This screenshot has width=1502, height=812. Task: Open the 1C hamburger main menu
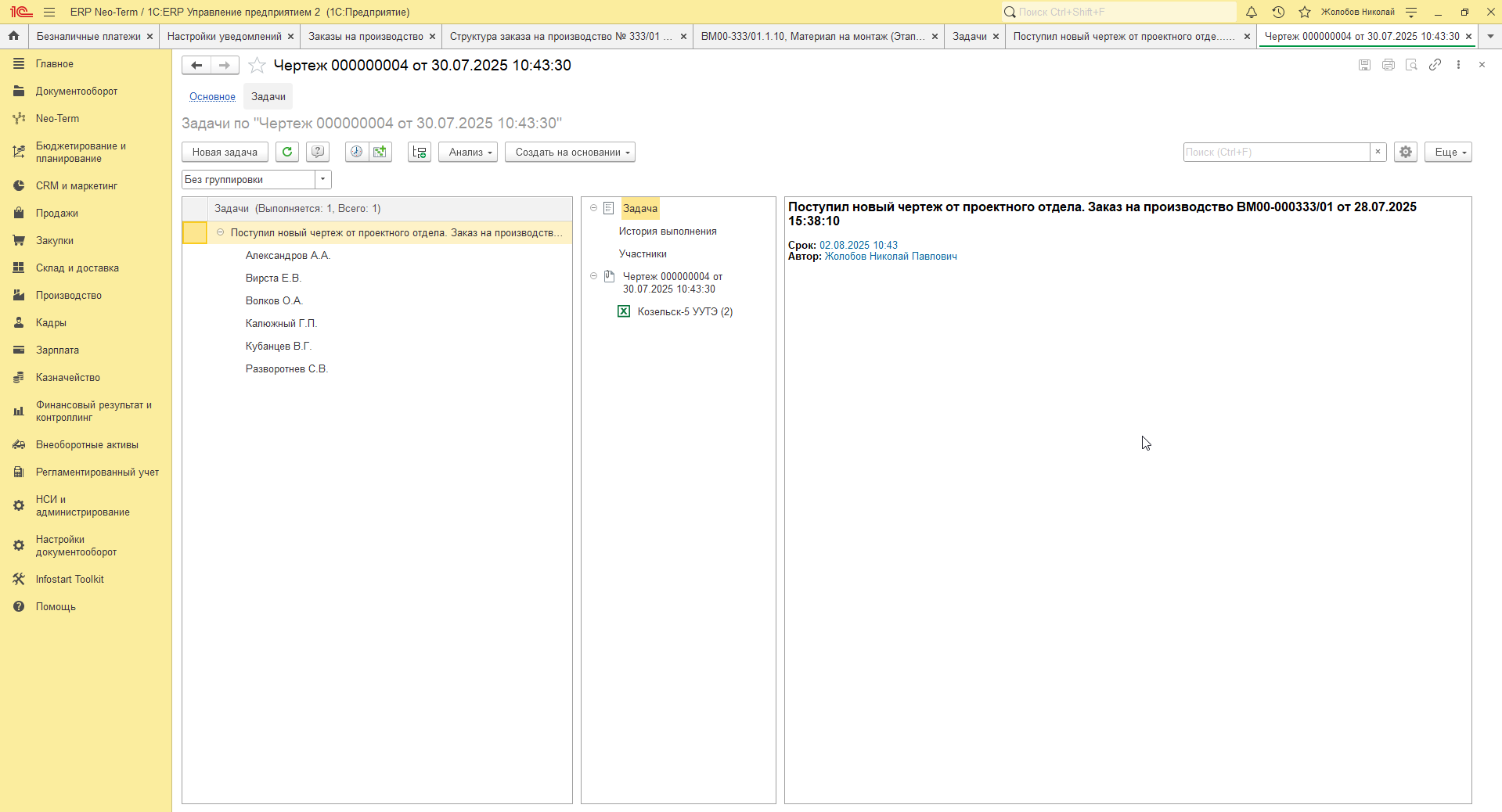(49, 12)
